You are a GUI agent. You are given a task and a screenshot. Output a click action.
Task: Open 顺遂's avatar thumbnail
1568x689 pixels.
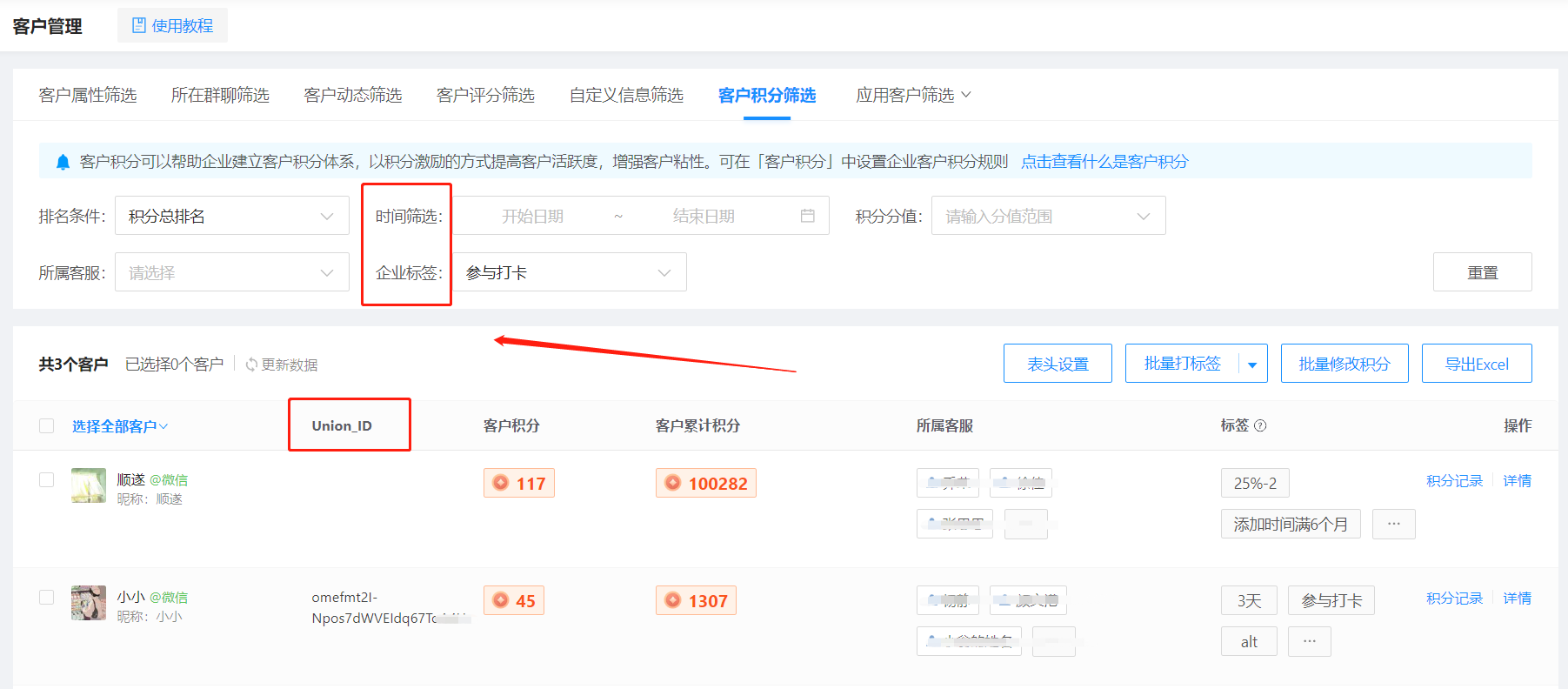click(89, 485)
